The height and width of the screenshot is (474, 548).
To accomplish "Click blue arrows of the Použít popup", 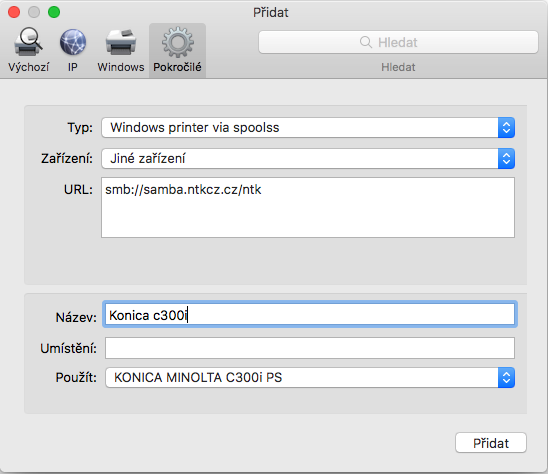I will click(x=506, y=378).
